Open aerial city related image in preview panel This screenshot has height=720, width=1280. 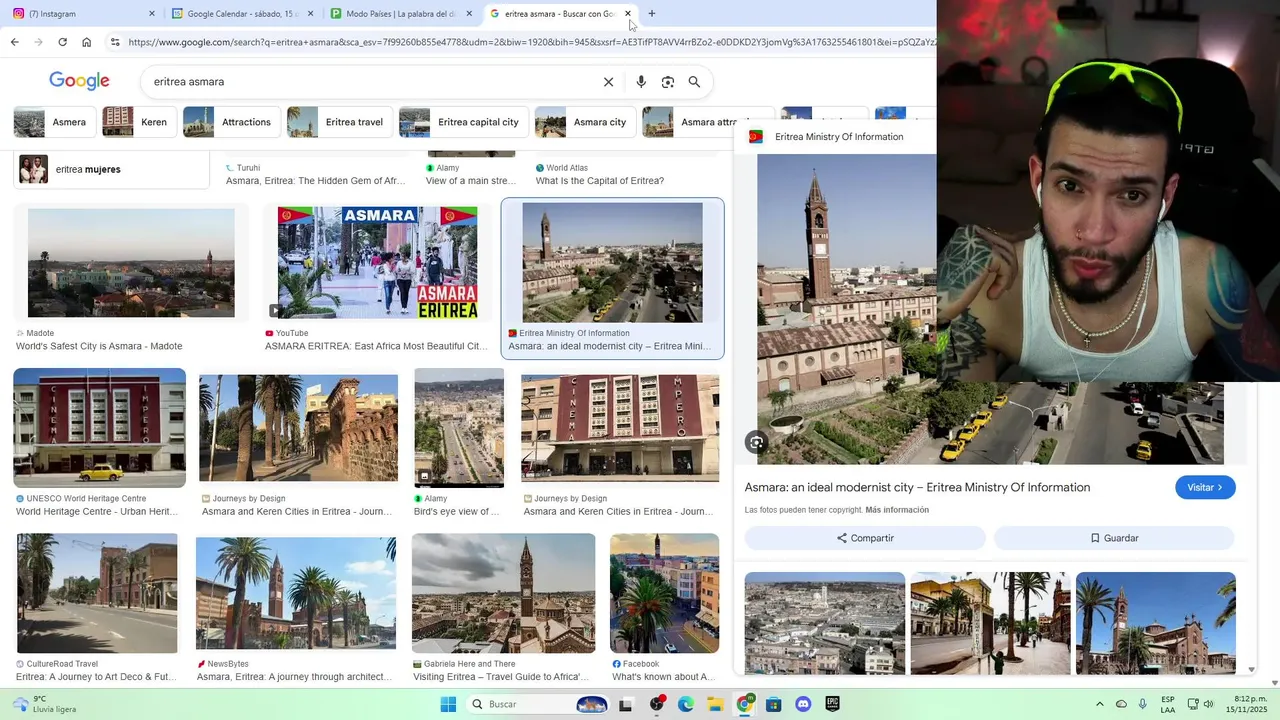[825, 623]
